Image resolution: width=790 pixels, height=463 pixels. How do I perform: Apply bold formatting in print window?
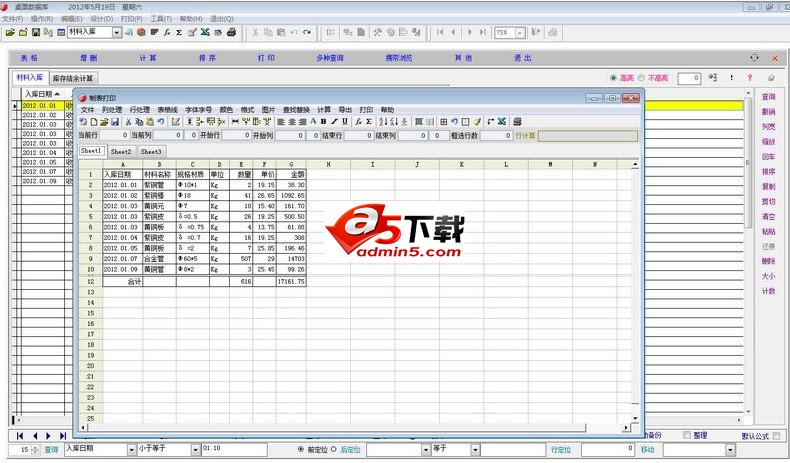point(323,121)
